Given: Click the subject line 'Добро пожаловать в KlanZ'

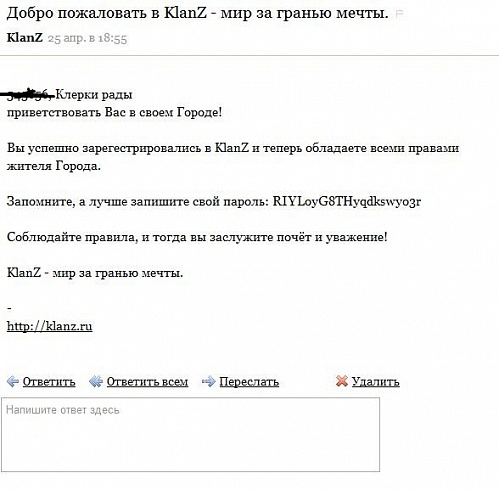Looking at the screenshot, I should [x=197, y=13].
